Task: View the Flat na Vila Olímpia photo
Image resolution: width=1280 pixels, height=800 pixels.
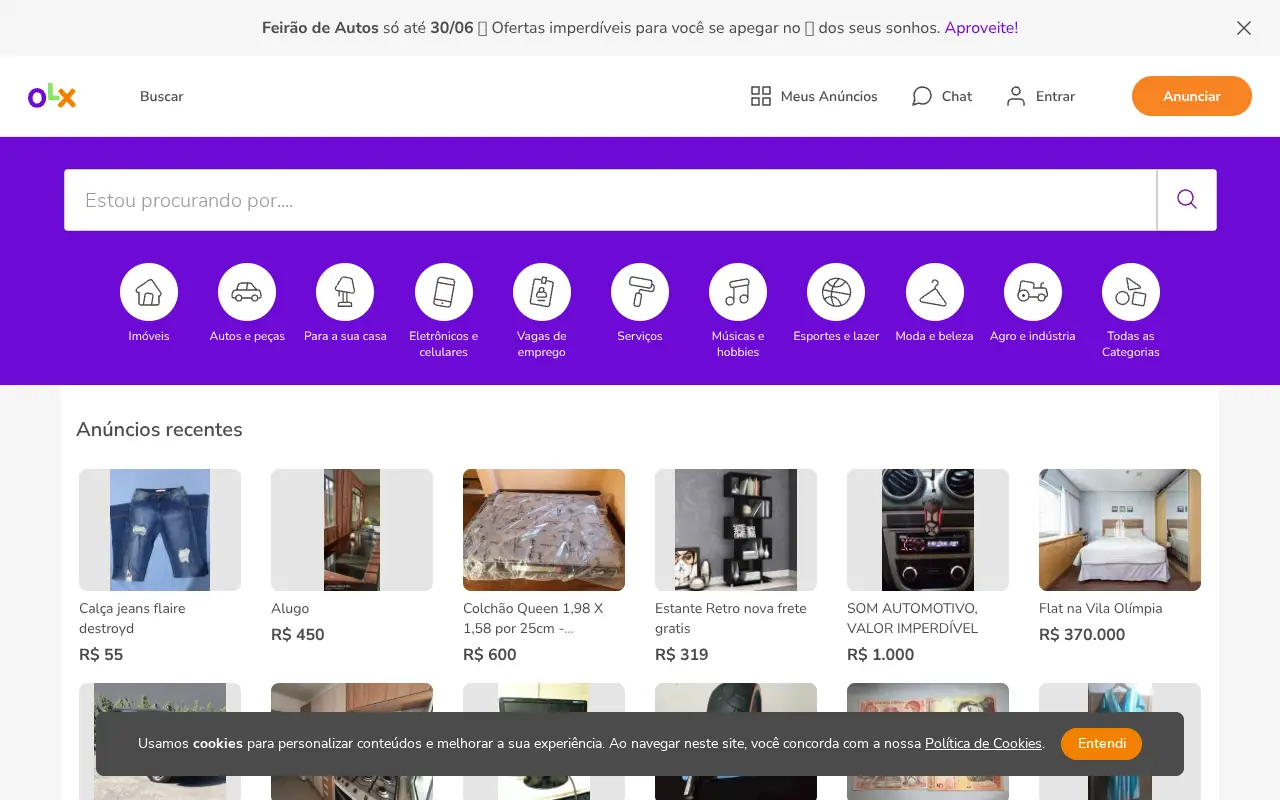Action: pos(1120,530)
